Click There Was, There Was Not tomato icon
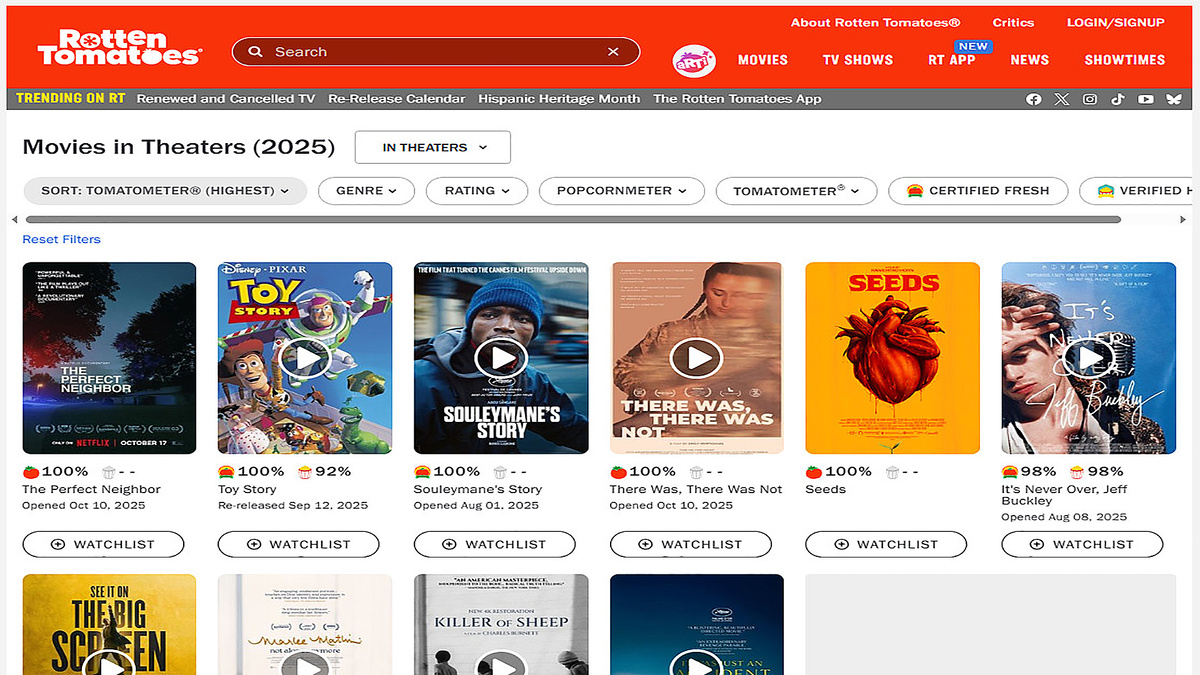The image size is (1200, 675). tap(618, 472)
